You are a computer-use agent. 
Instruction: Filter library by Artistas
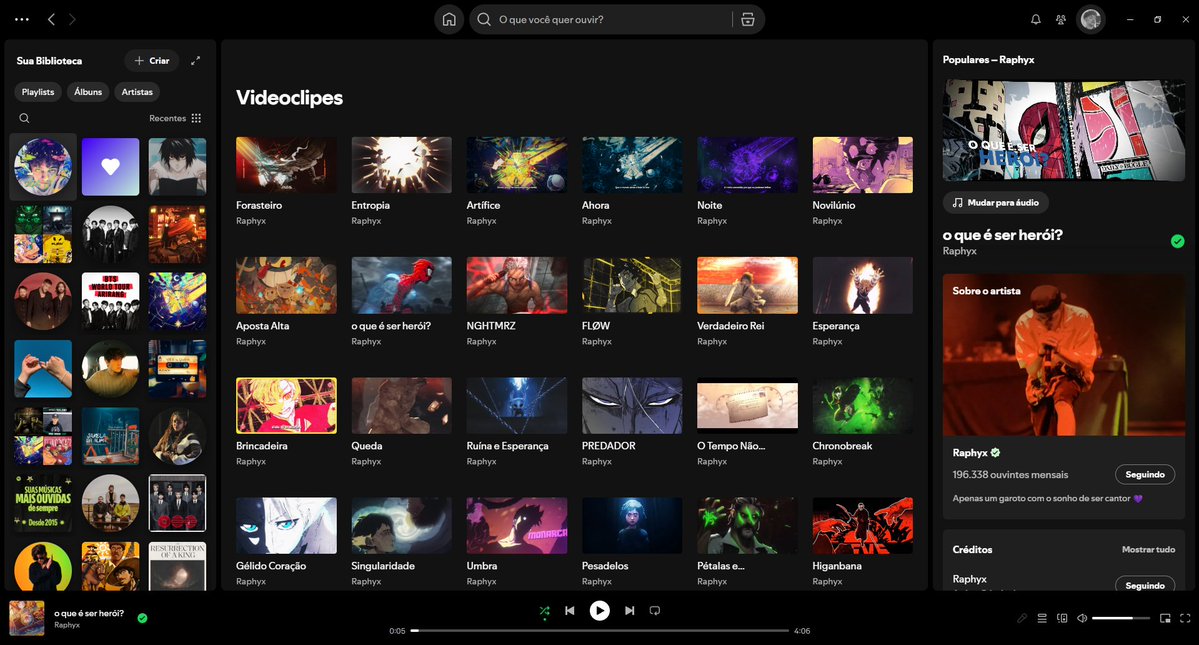coord(137,92)
